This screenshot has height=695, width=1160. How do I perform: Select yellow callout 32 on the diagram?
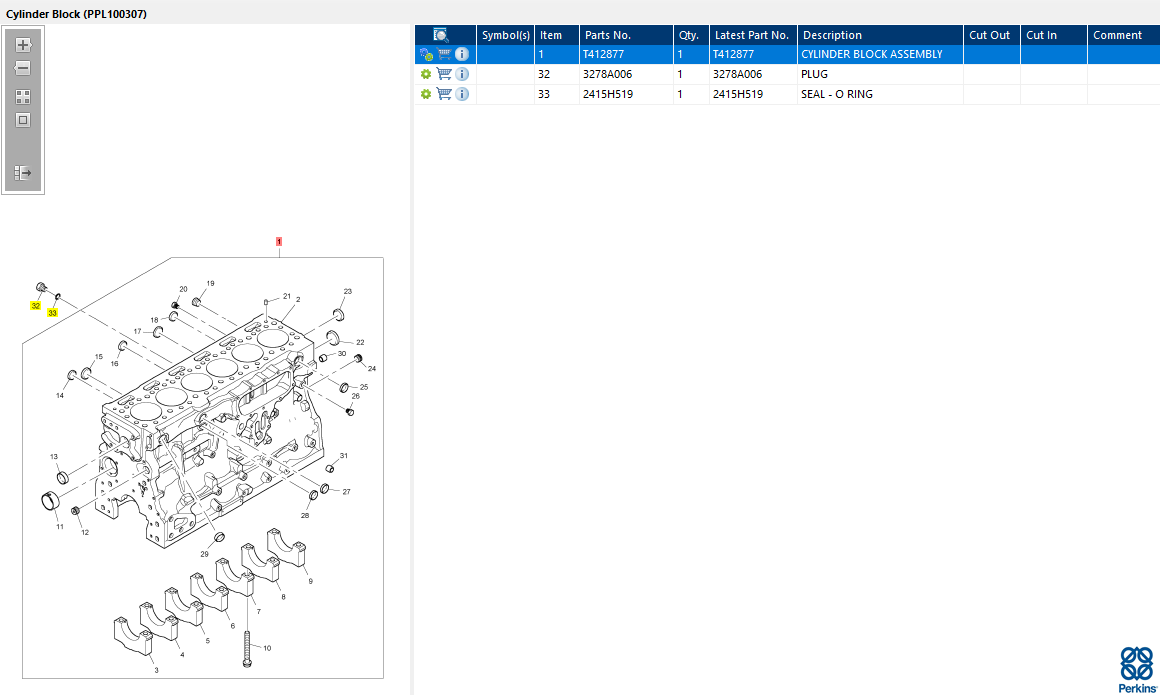point(36,306)
